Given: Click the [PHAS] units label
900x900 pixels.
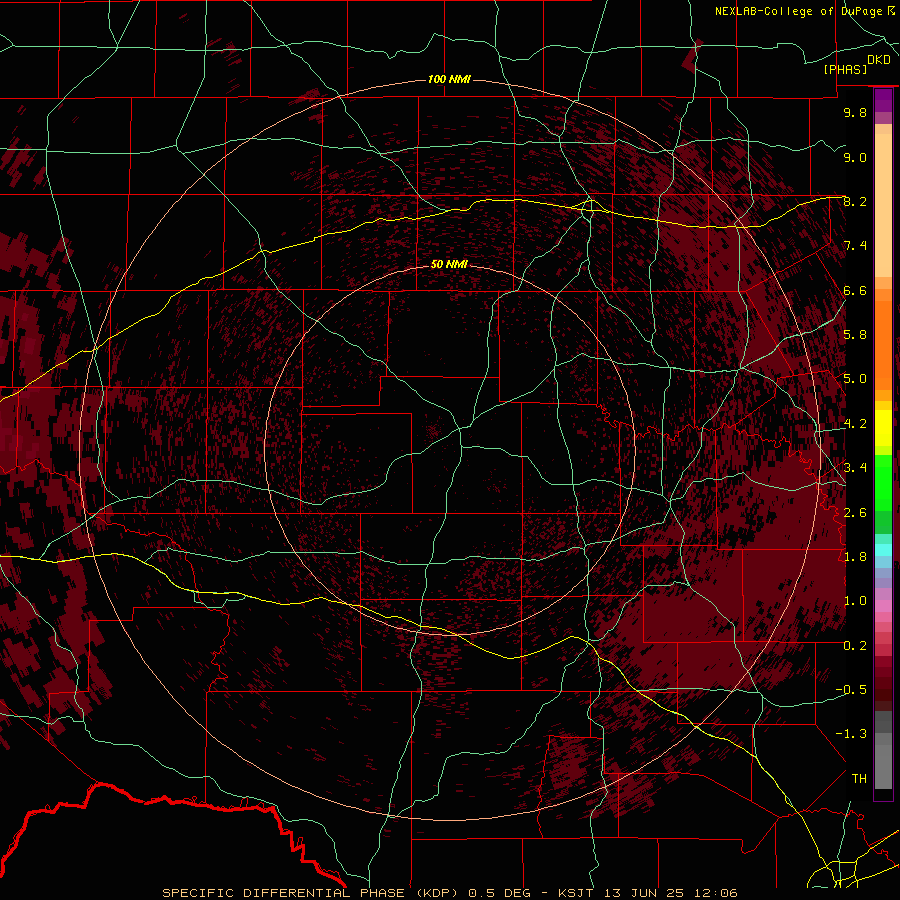Looking at the screenshot, I should coord(845,69).
